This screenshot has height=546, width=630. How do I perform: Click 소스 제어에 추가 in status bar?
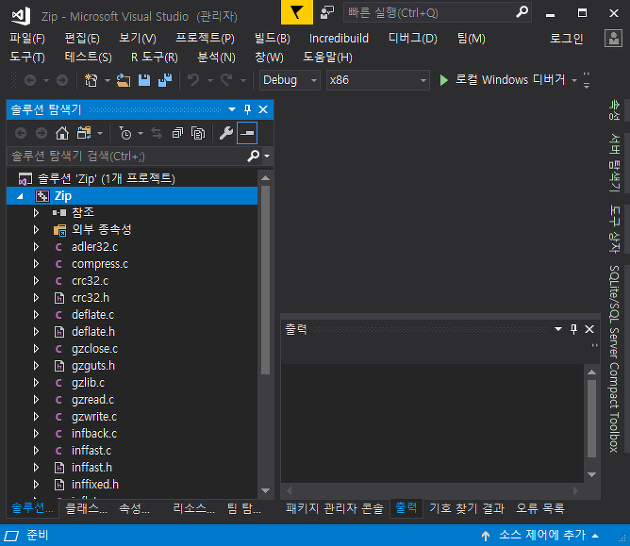[542, 535]
